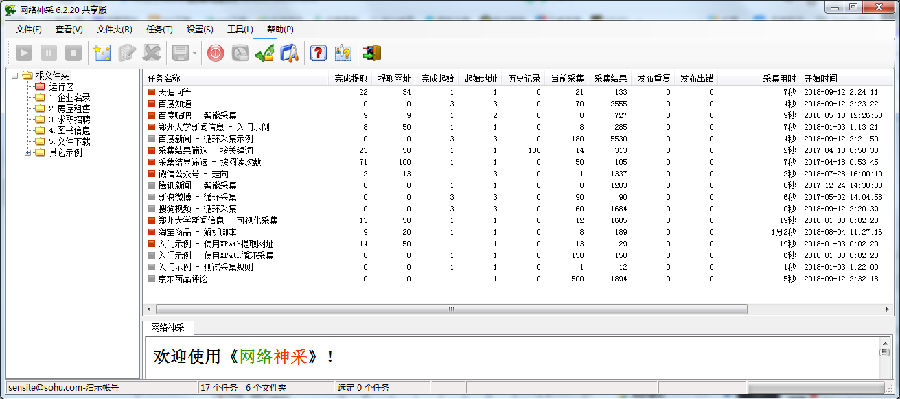Click the blue folders with rocket icon

point(289,53)
